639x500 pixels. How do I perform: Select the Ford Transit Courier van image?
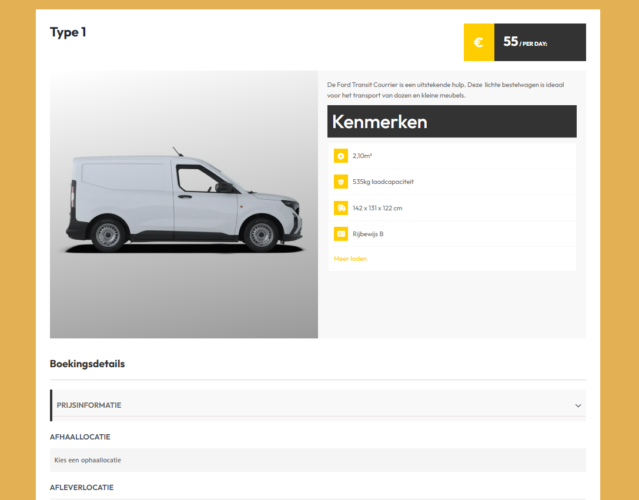184,205
